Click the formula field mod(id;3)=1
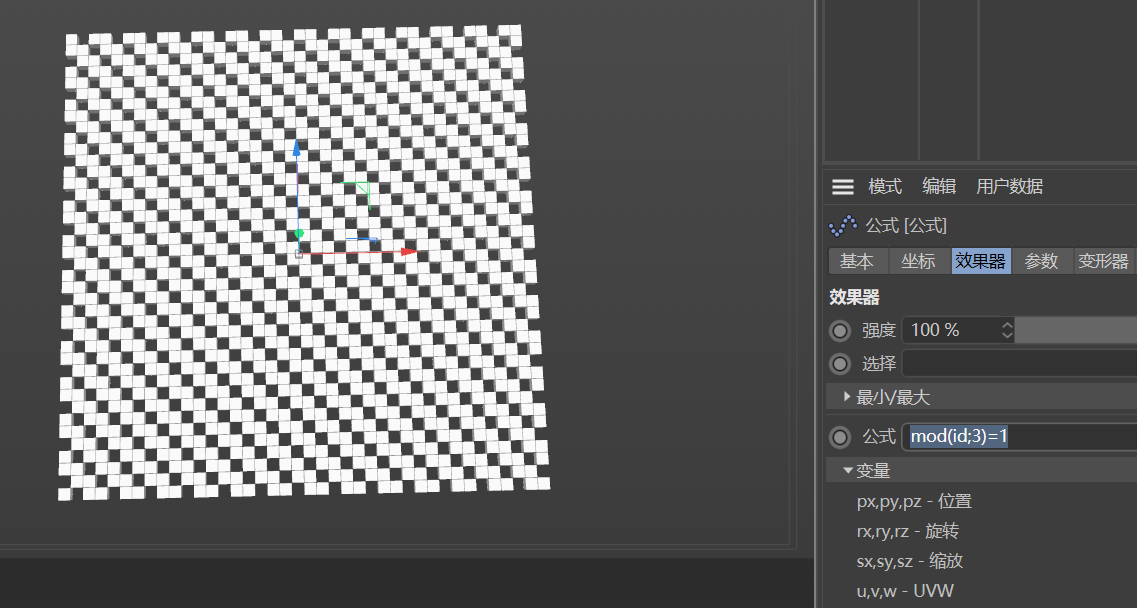The width and height of the screenshot is (1137, 608). [1020, 436]
